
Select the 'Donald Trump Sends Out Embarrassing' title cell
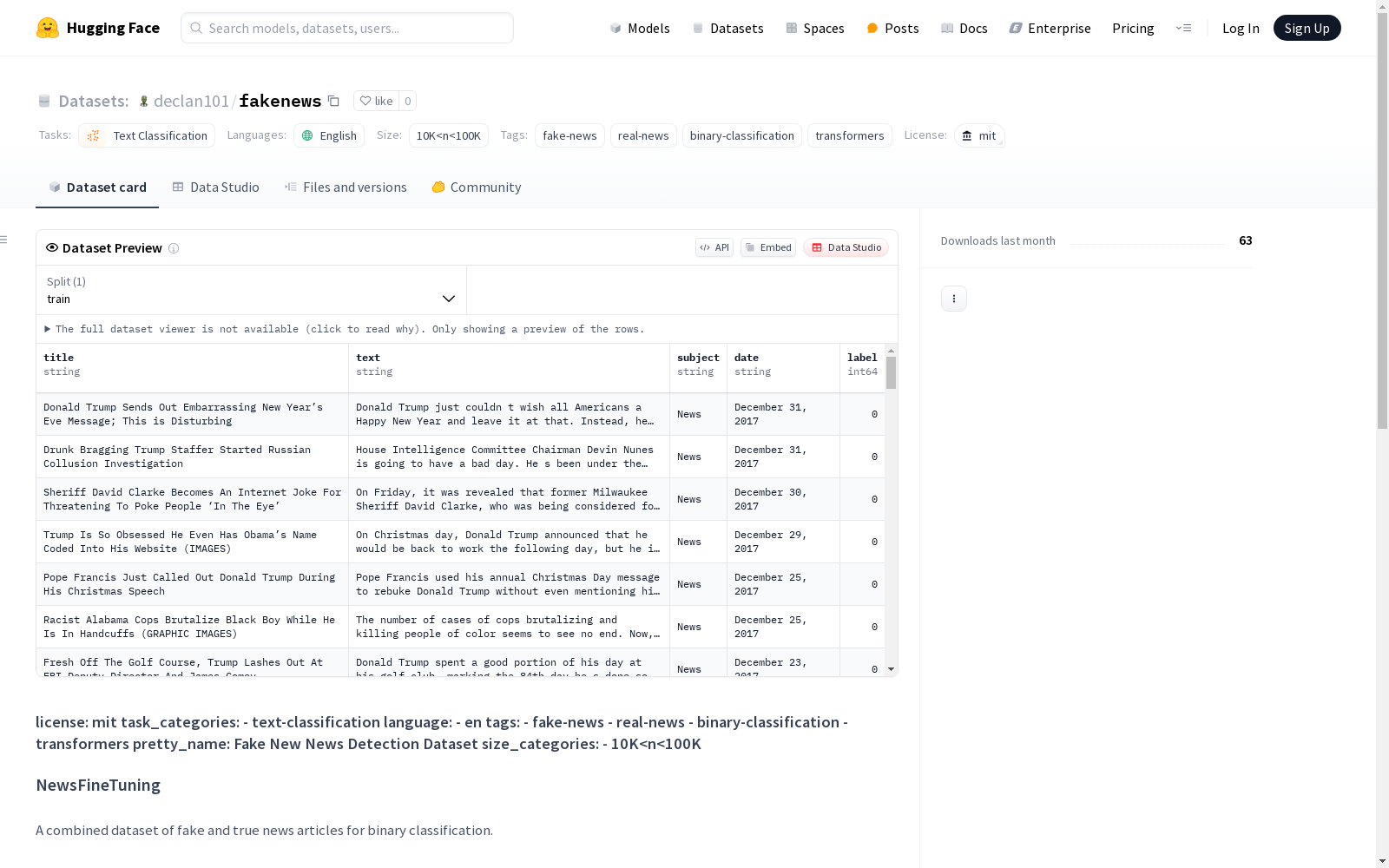(192, 414)
